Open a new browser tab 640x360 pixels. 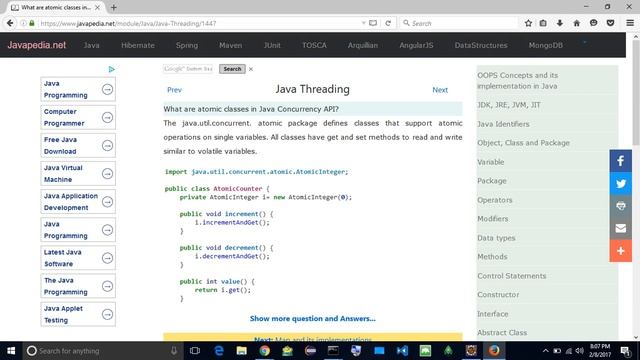pyautogui.click(x=114, y=7)
